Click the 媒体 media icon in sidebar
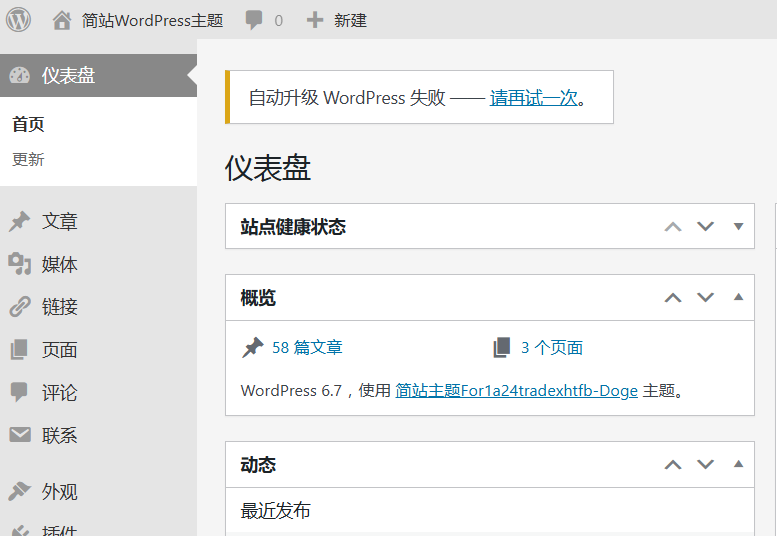 [x=19, y=264]
